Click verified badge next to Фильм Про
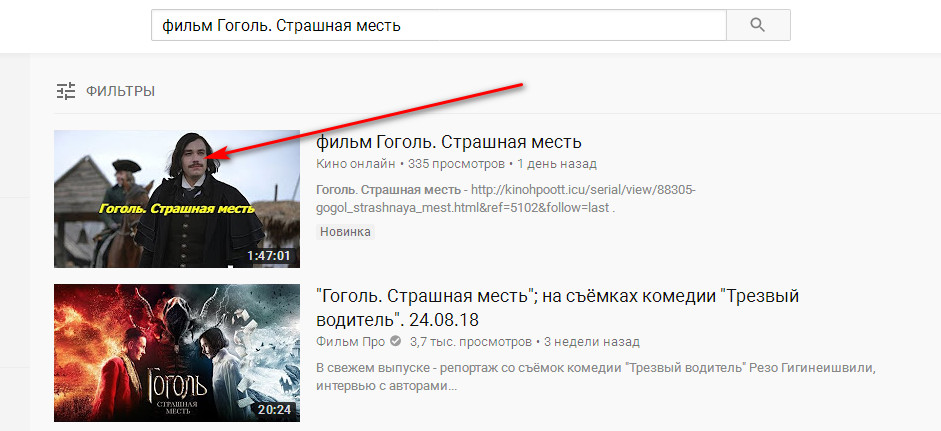 pyautogui.click(x=395, y=342)
